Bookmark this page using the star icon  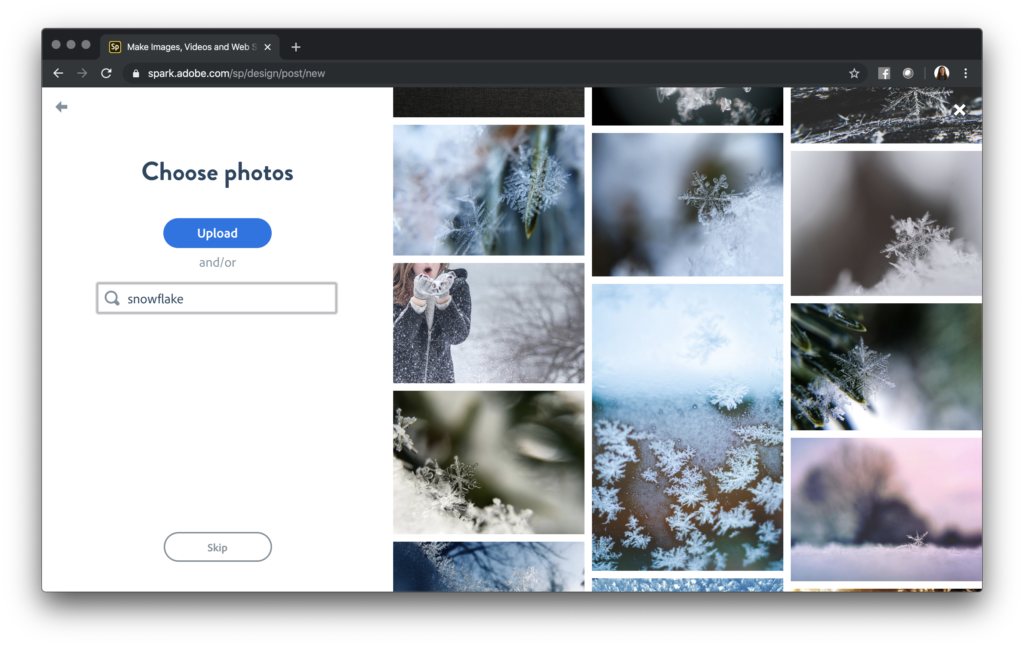coord(854,73)
